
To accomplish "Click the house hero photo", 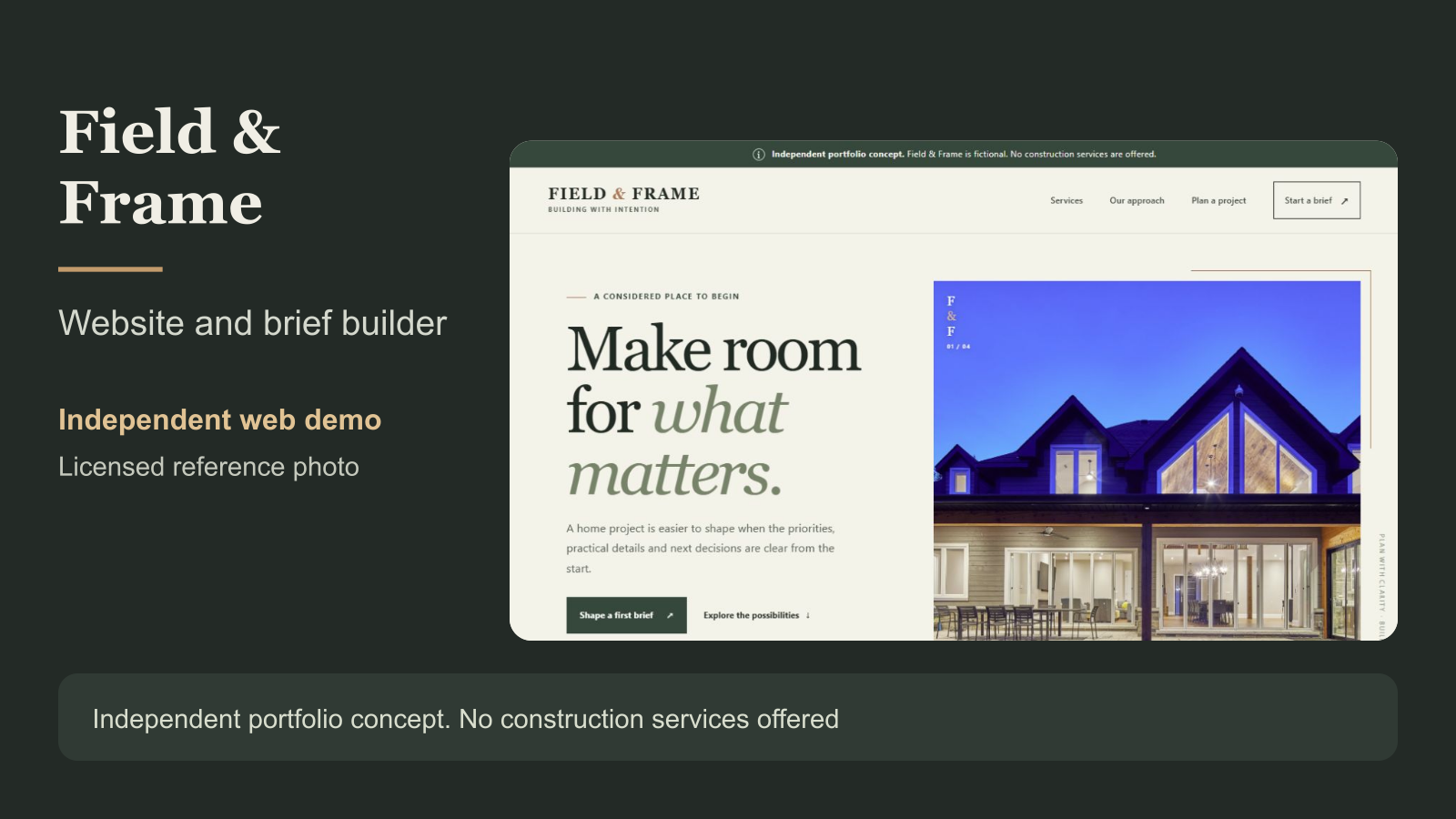I will [x=1147, y=460].
